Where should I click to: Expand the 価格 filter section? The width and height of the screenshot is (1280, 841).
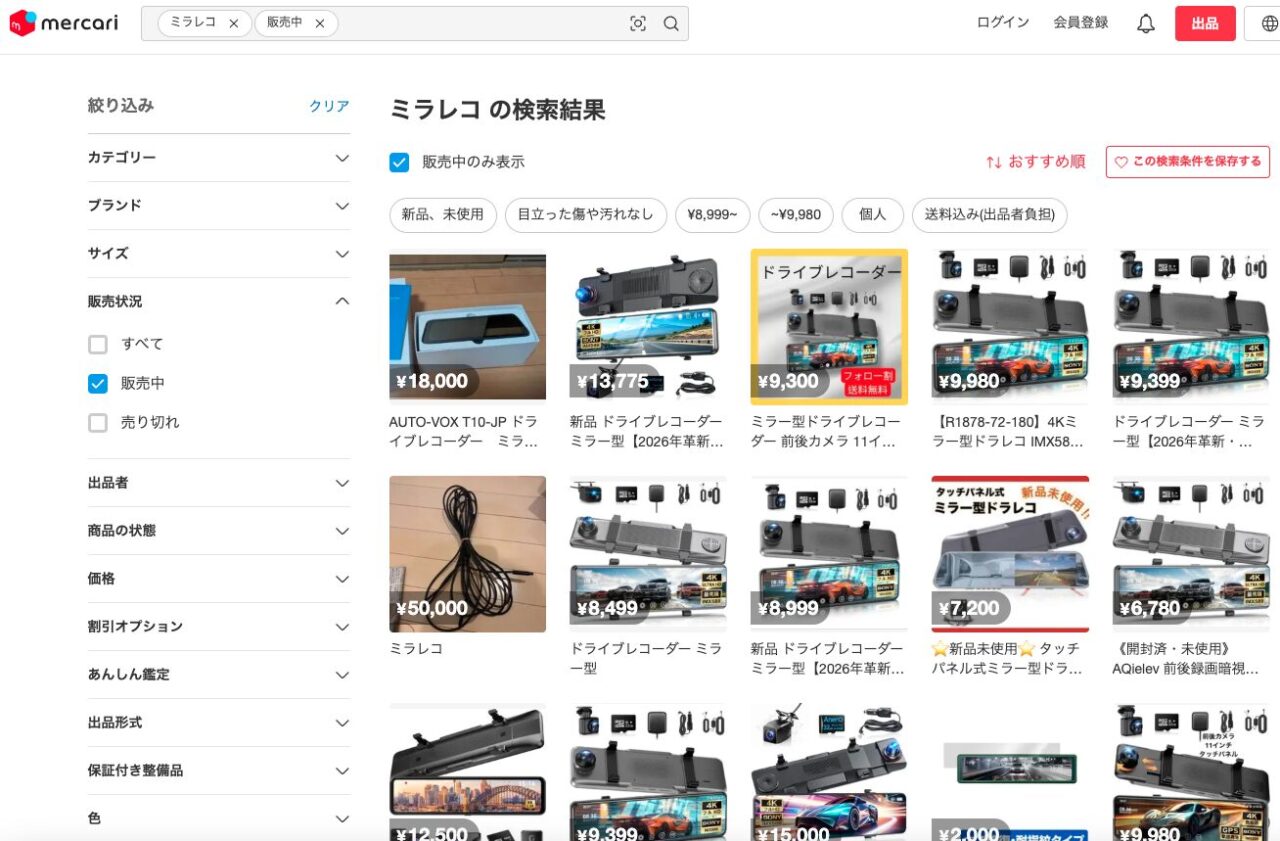click(x=218, y=579)
